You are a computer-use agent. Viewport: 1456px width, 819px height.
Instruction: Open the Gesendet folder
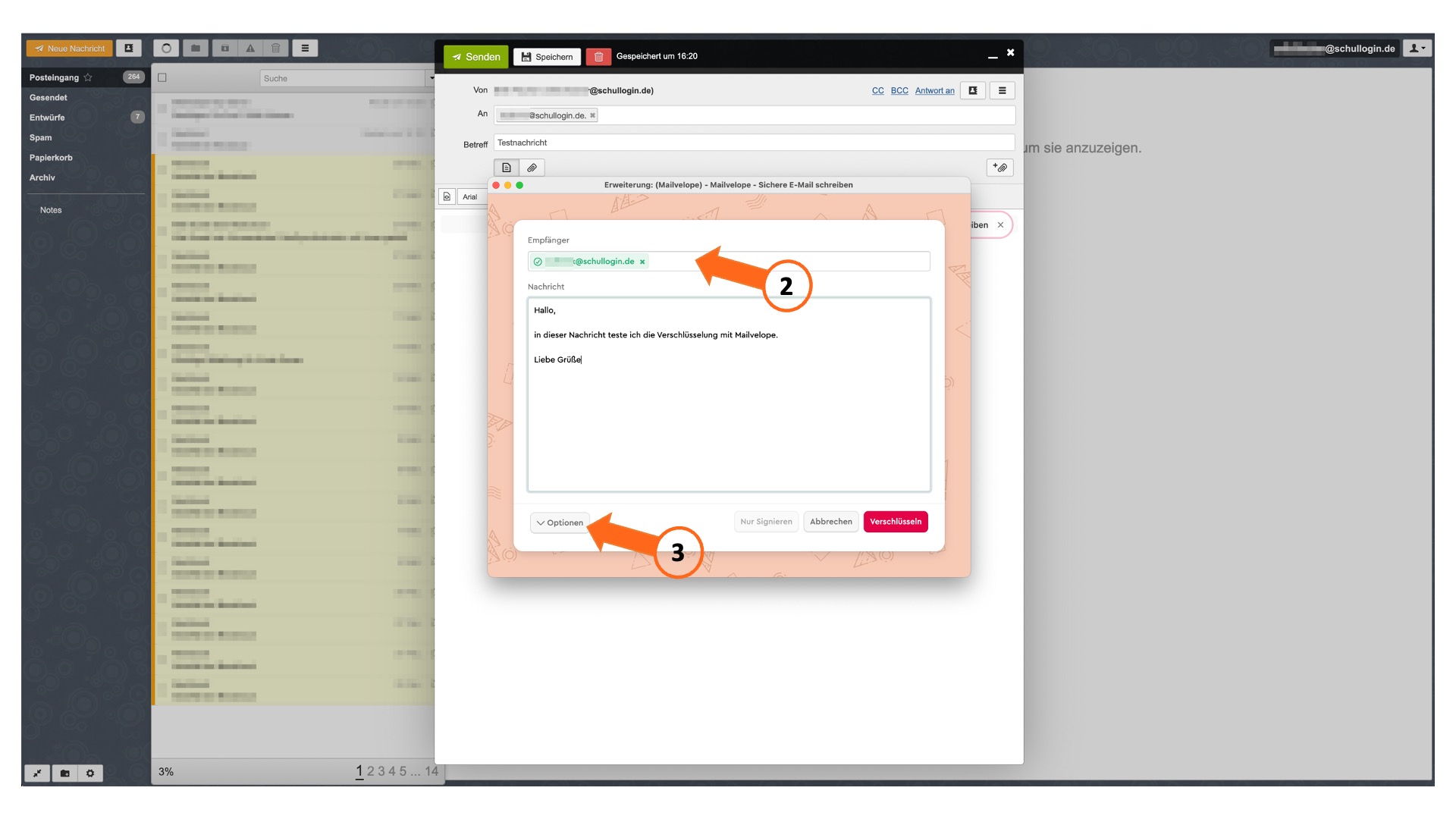coord(48,98)
